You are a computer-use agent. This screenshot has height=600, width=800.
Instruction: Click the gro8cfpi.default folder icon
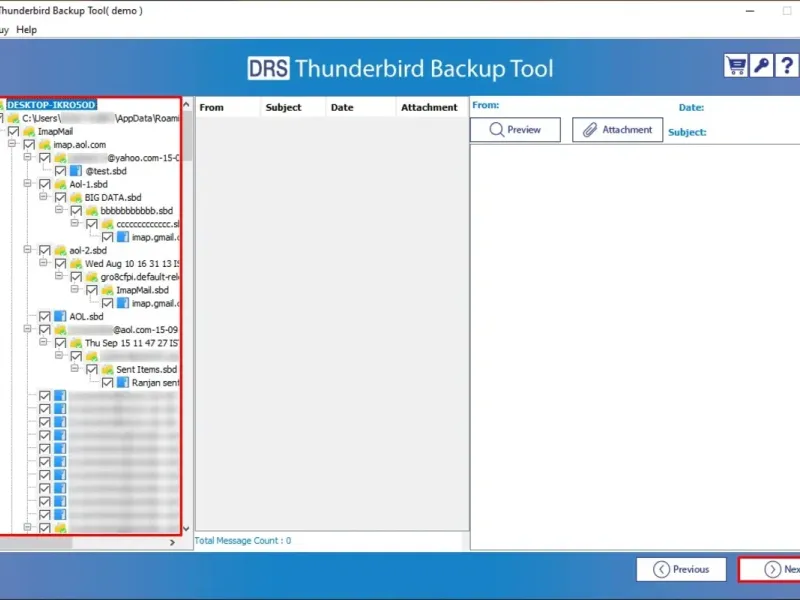pos(92,277)
